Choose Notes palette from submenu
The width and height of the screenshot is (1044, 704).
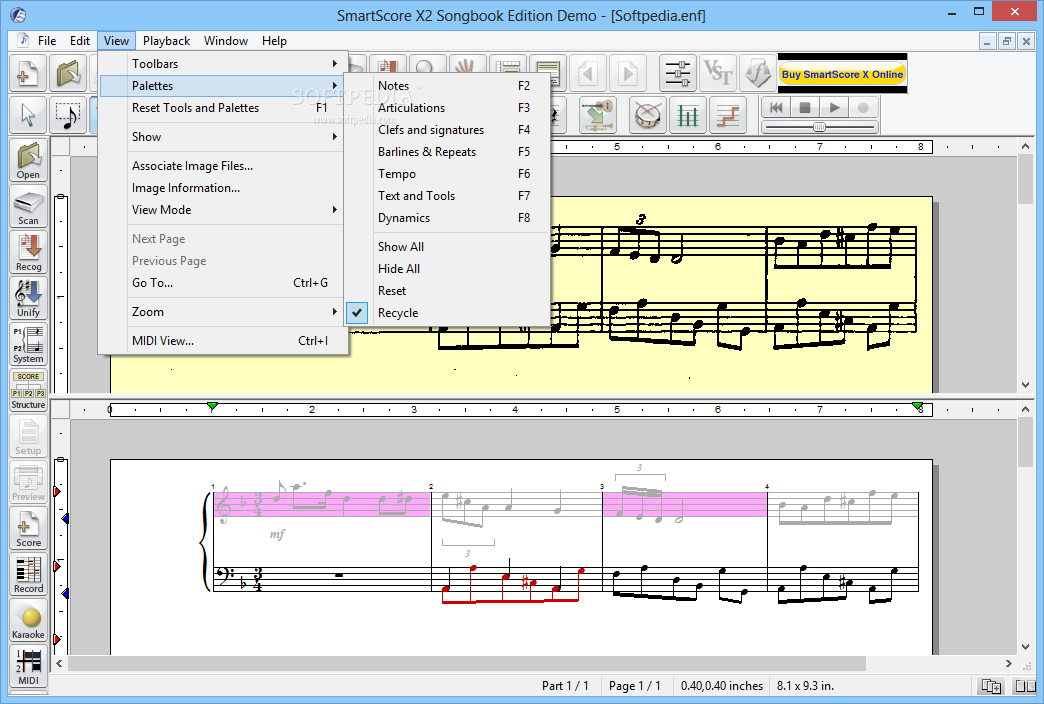point(447,85)
